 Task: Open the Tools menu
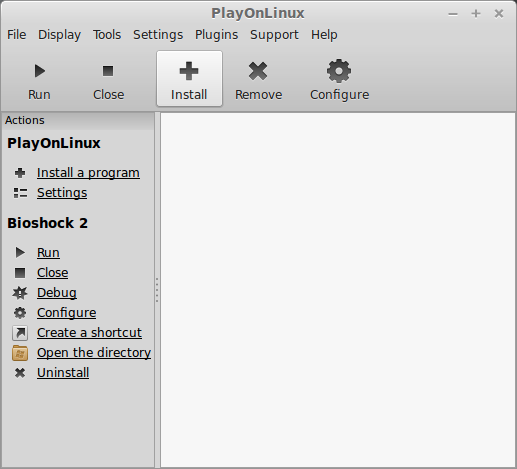(107, 35)
